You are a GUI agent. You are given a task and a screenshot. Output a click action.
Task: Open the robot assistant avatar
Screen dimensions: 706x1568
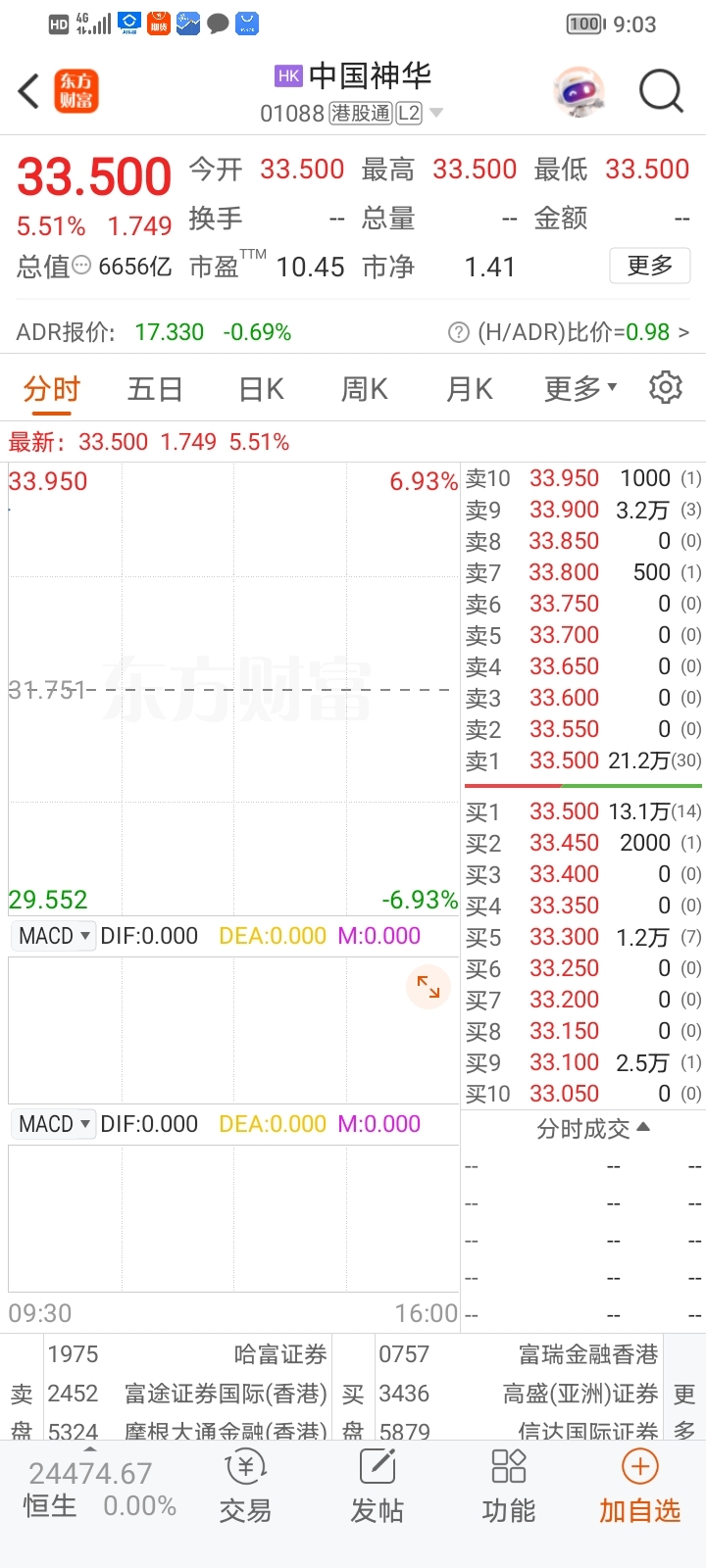coord(579,92)
